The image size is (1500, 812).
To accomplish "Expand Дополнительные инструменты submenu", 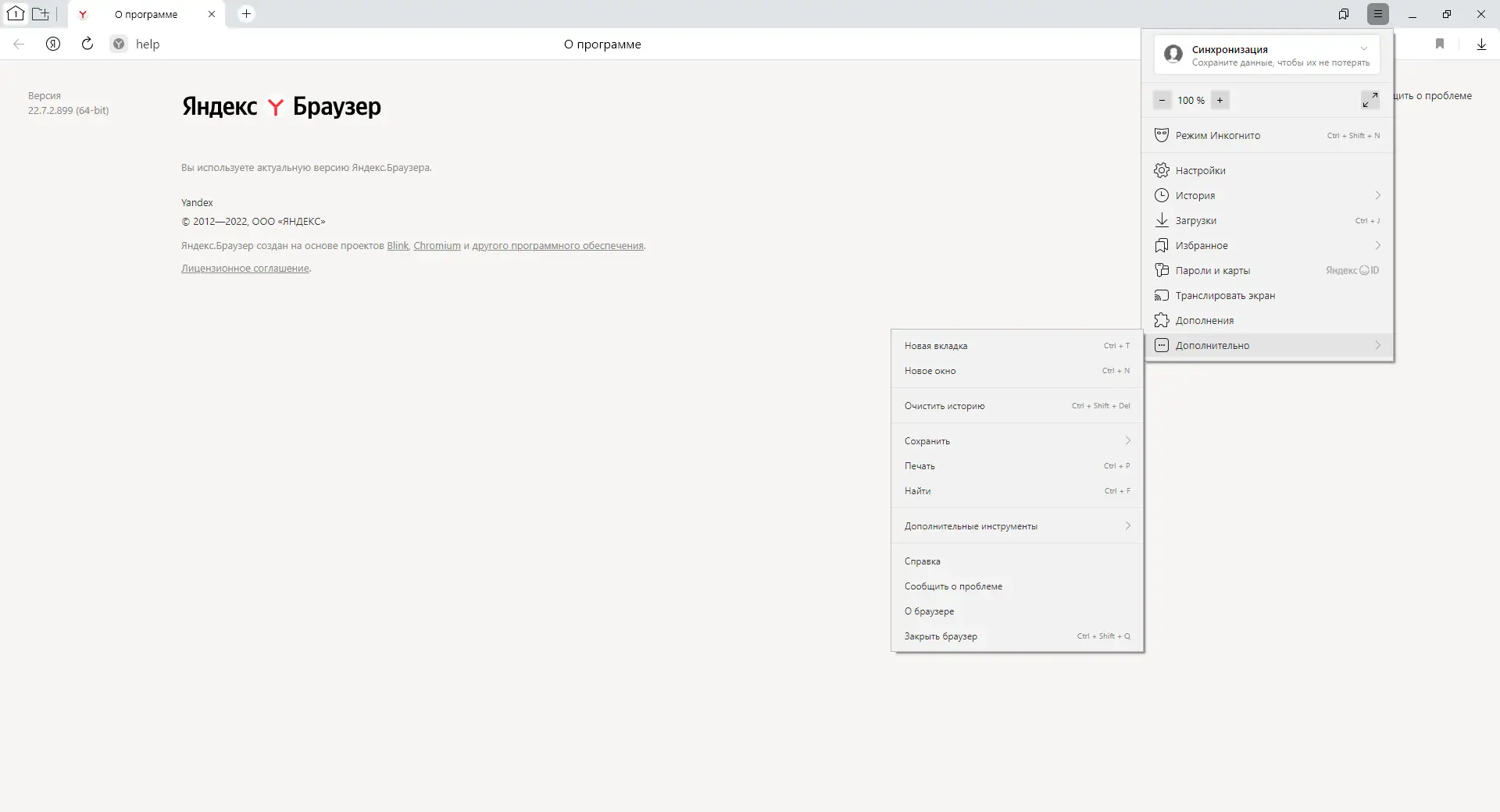I will point(1017,526).
